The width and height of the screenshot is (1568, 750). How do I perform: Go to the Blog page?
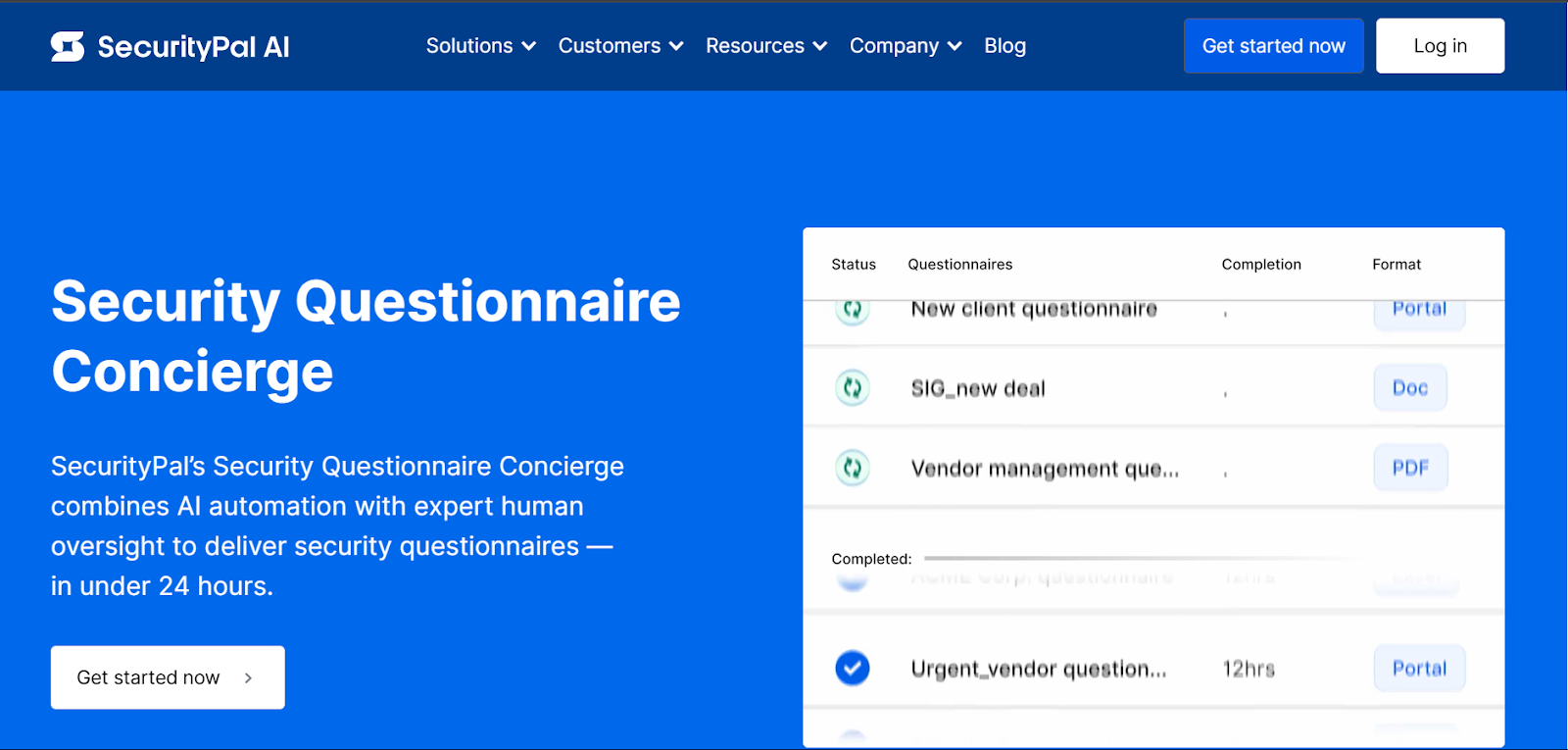(1004, 46)
